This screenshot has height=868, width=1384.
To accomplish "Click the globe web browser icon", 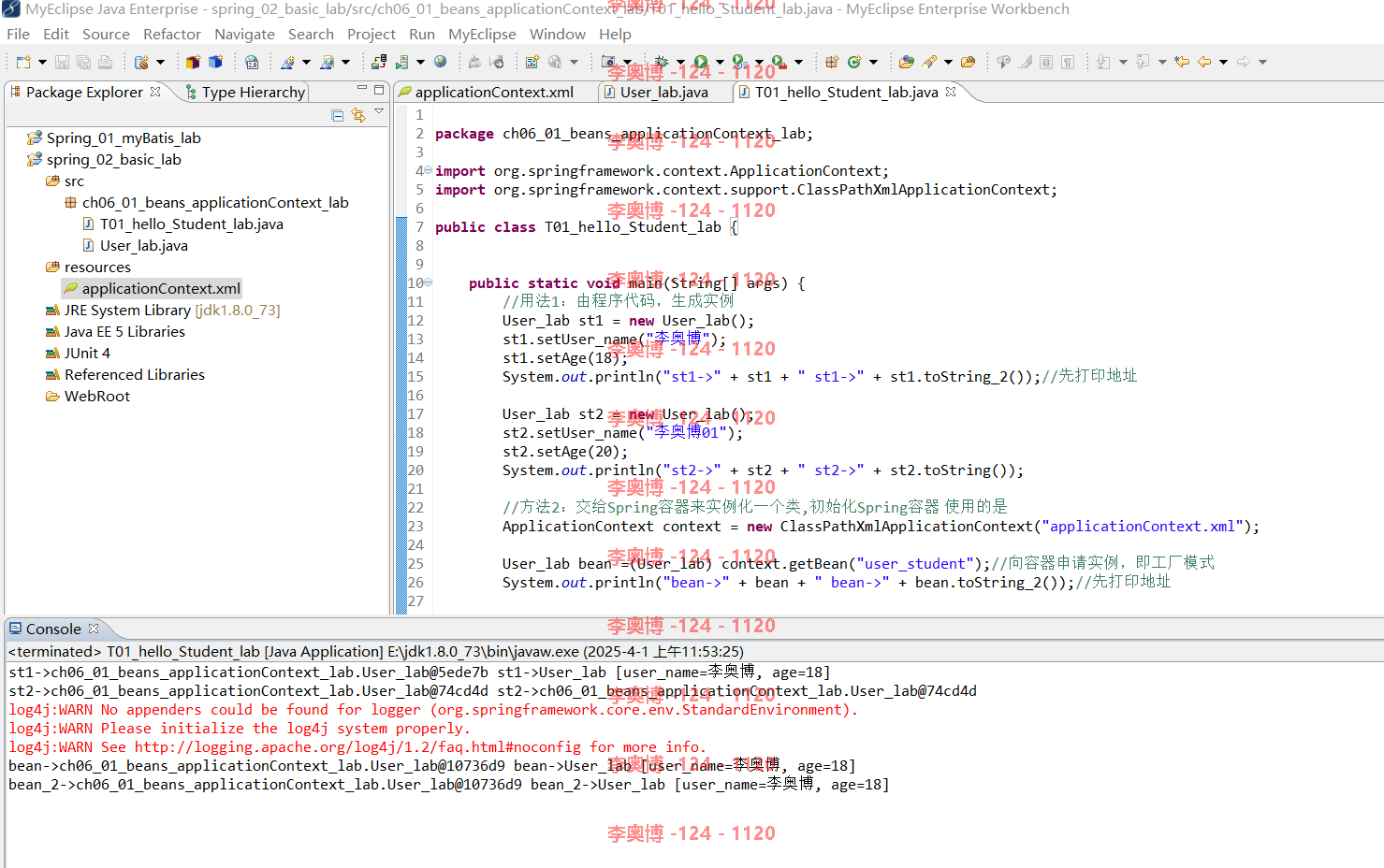I will click(x=440, y=62).
